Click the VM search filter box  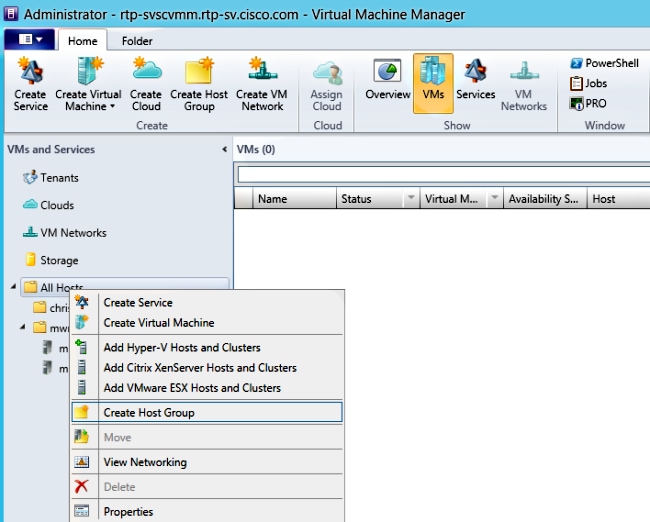click(x=444, y=175)
